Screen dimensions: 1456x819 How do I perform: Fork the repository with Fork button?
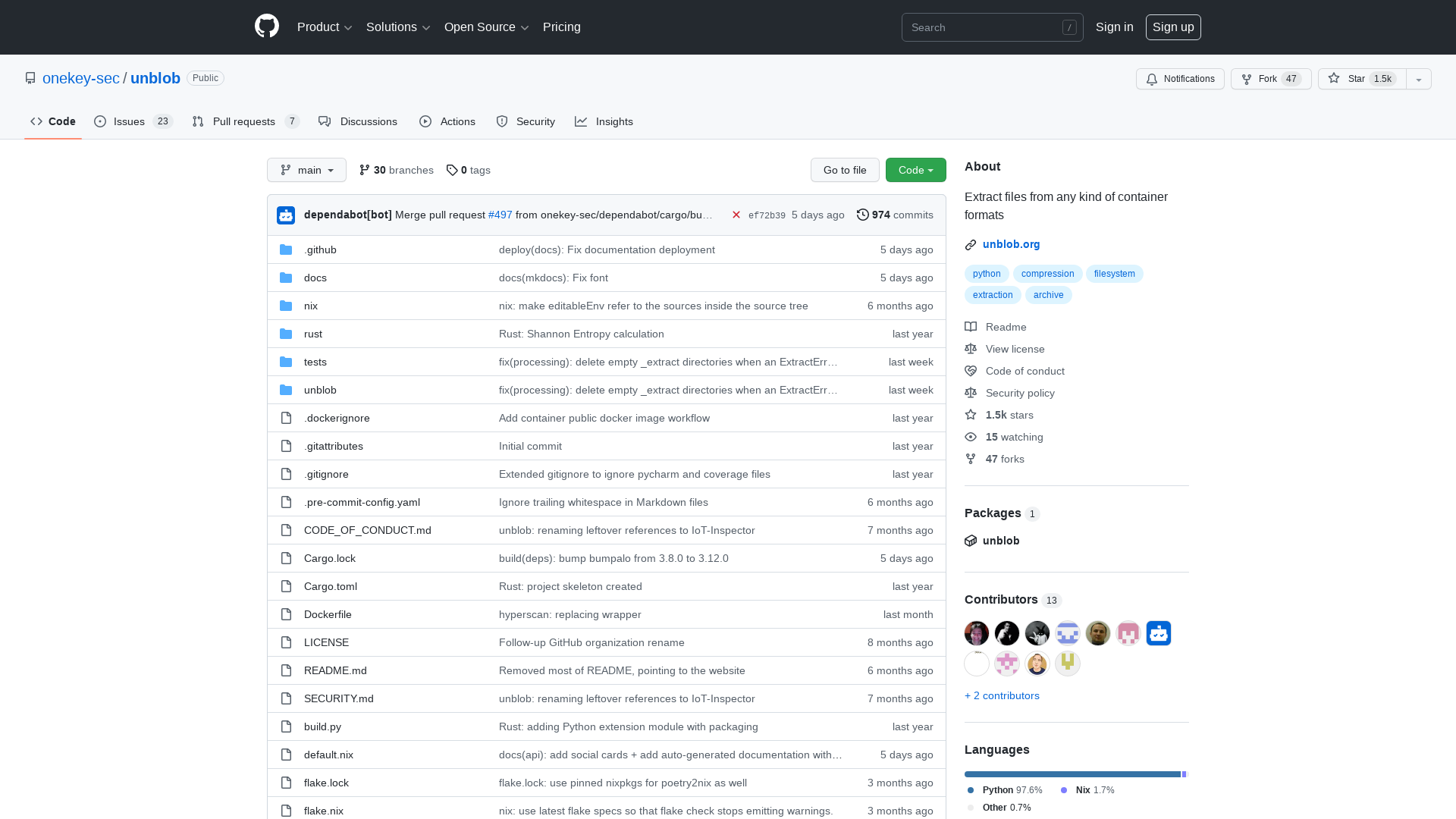1271,79
